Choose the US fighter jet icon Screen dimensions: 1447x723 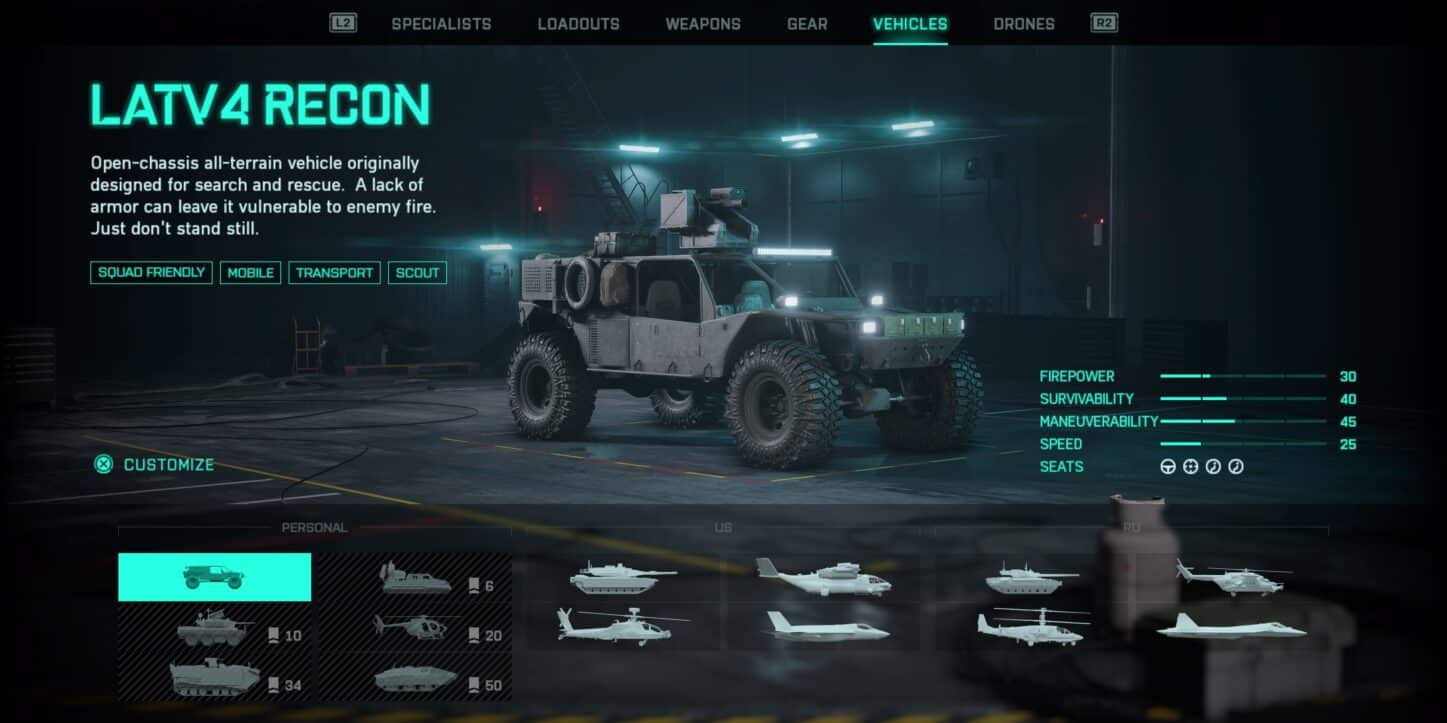tap(827, 627)
